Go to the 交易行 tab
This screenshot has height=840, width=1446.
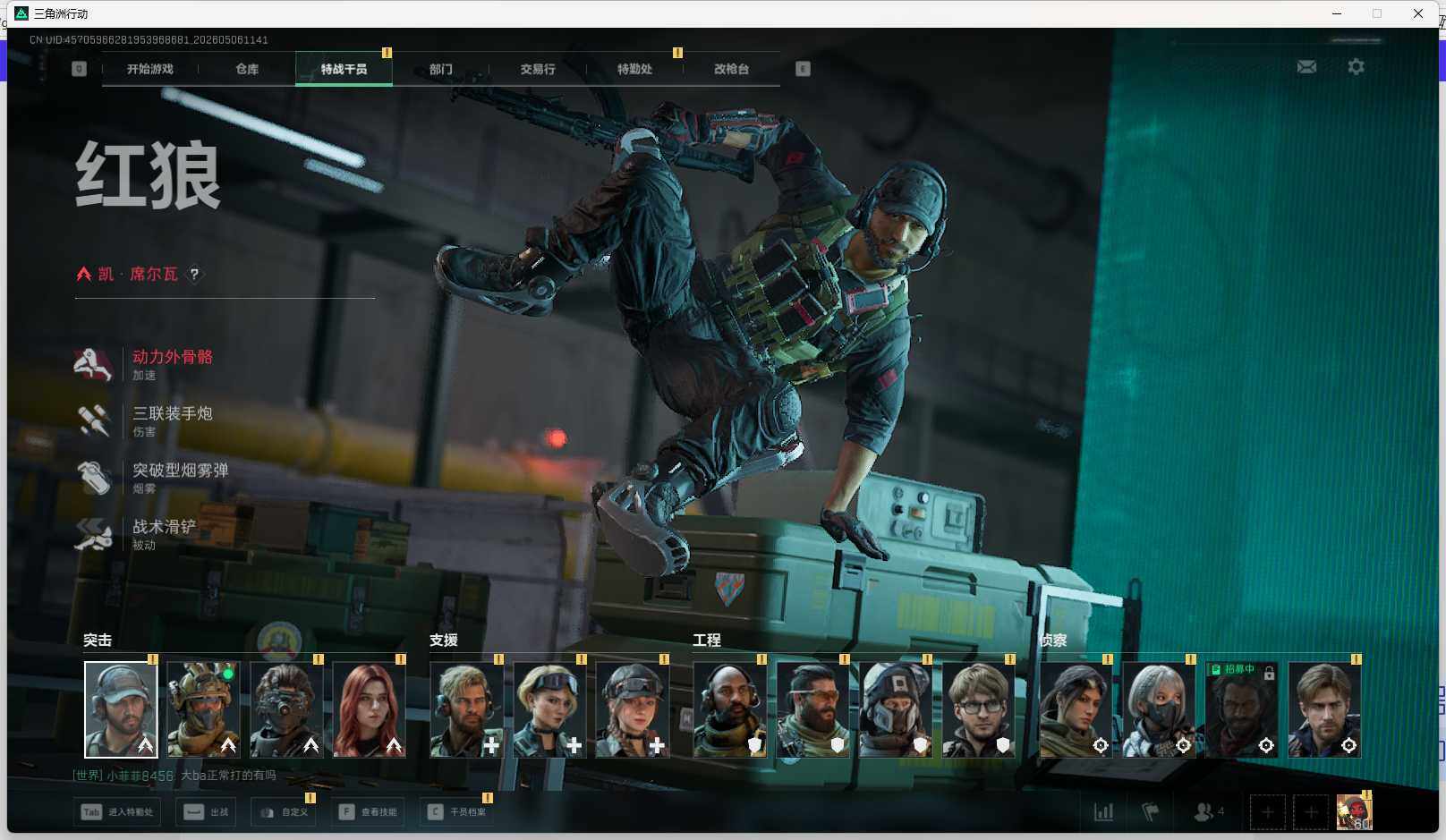538,69
